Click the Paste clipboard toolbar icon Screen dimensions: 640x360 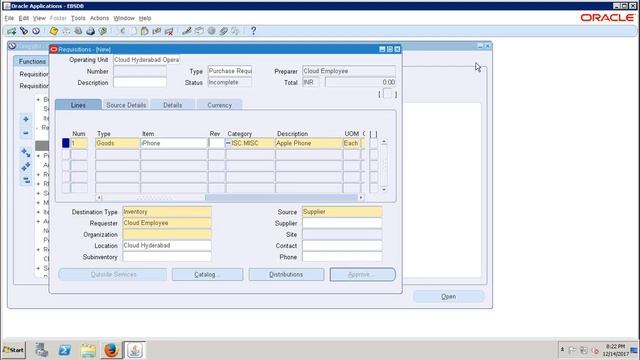(144, 31)
